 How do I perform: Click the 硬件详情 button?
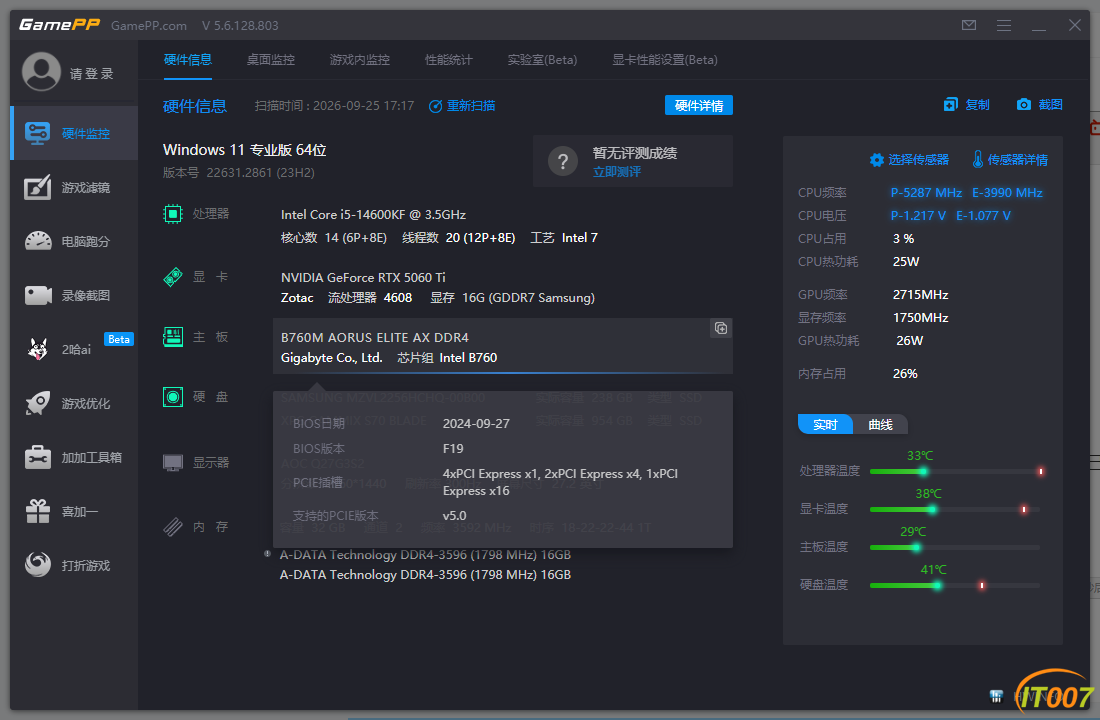tap(699, 105)
